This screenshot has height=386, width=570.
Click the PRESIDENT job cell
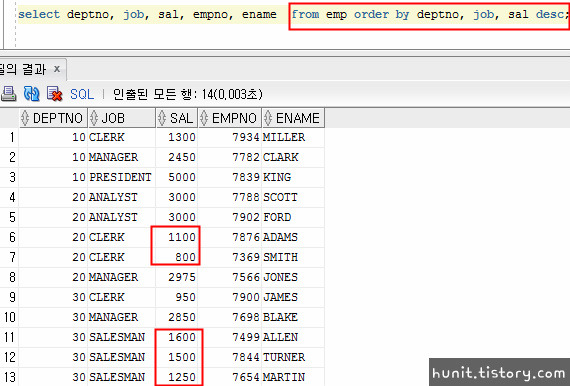tap(121, 177)
